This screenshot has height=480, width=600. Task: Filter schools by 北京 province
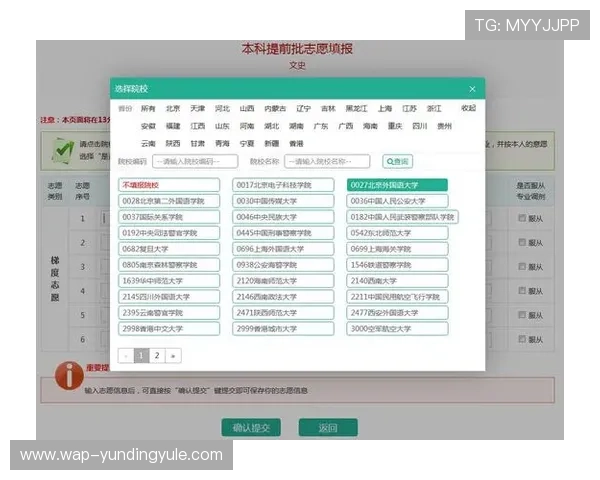pos(173,109)
